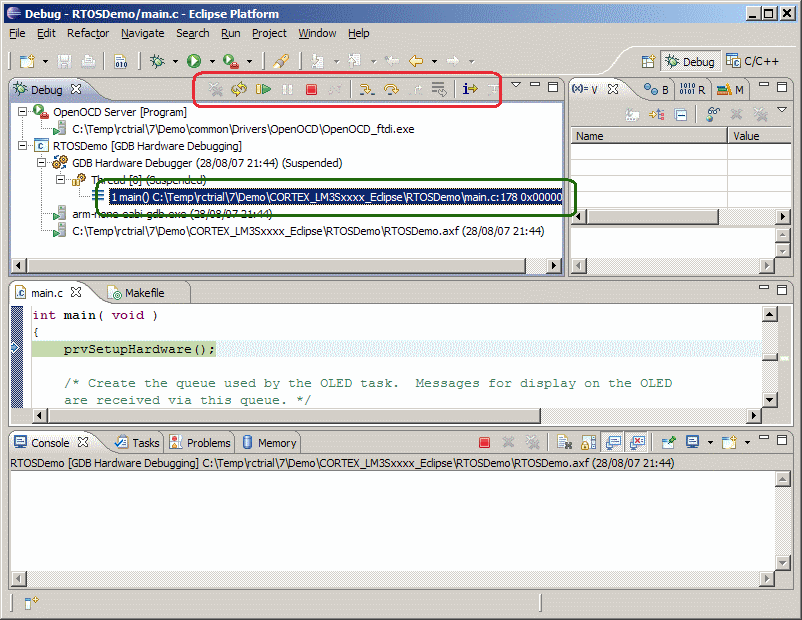Open the Debug launch history dropdown arrow

pyautogui.click(x=175, y=62)
